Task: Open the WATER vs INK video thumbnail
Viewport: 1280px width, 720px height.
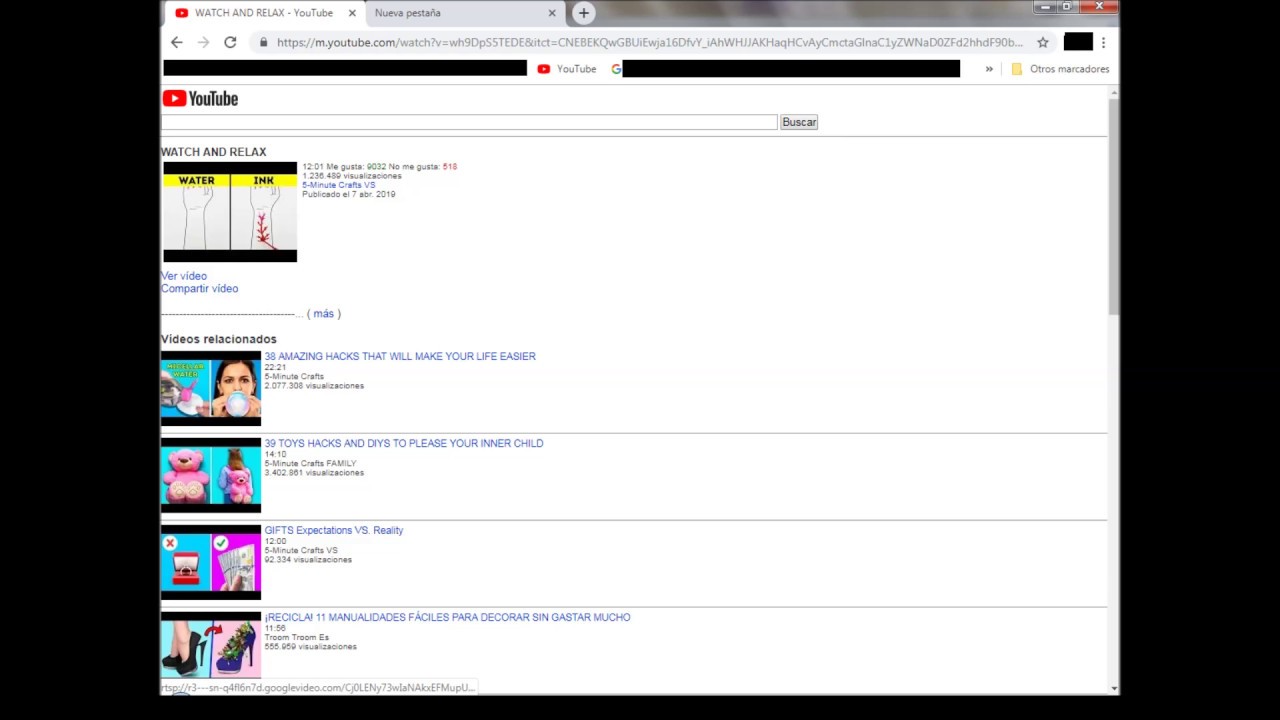Action: [230, 212]
